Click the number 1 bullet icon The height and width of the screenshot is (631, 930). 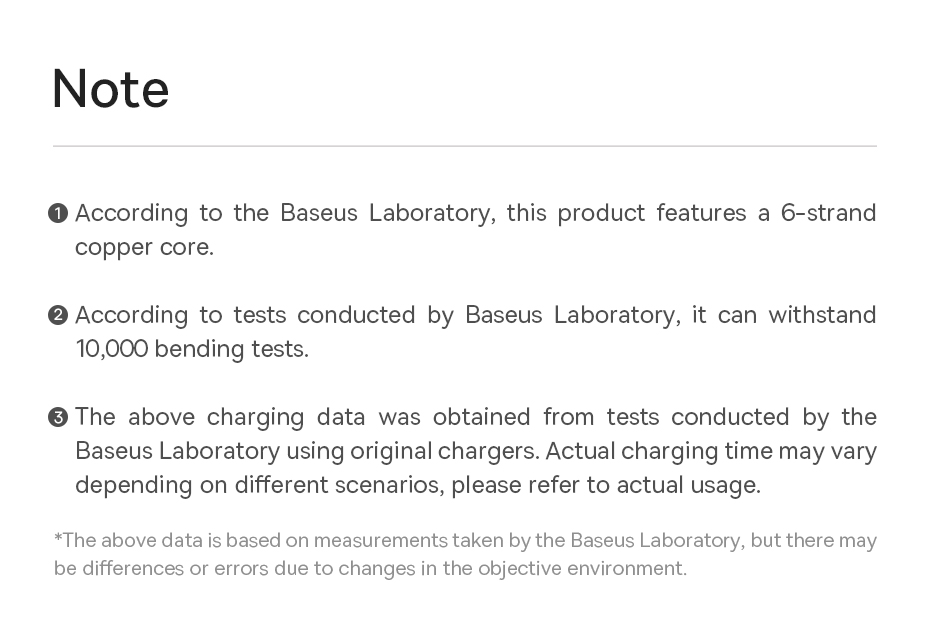pos(58,213)
